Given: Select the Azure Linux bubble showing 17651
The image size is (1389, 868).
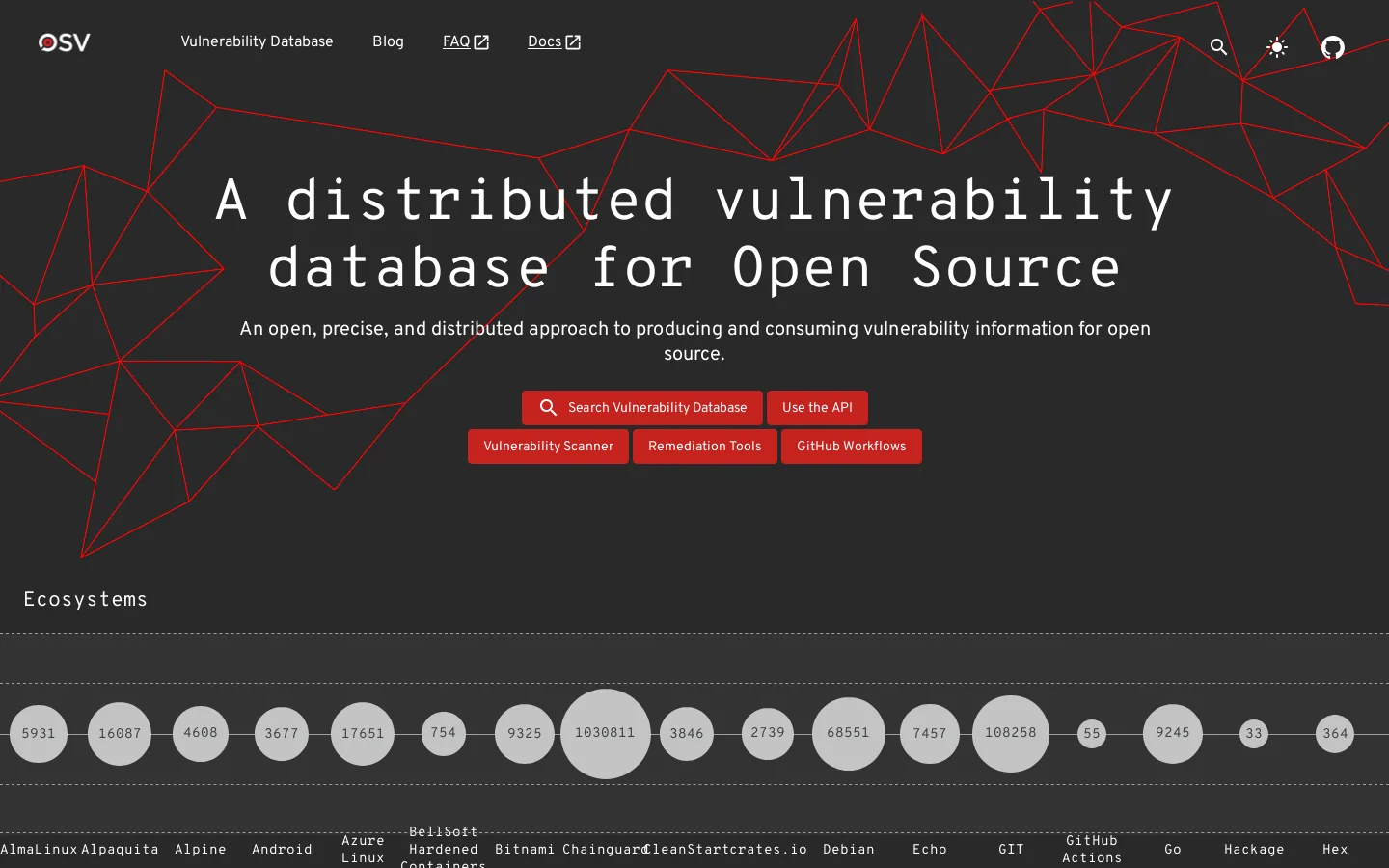Looking at the screenshot, I should coord(363,734).
